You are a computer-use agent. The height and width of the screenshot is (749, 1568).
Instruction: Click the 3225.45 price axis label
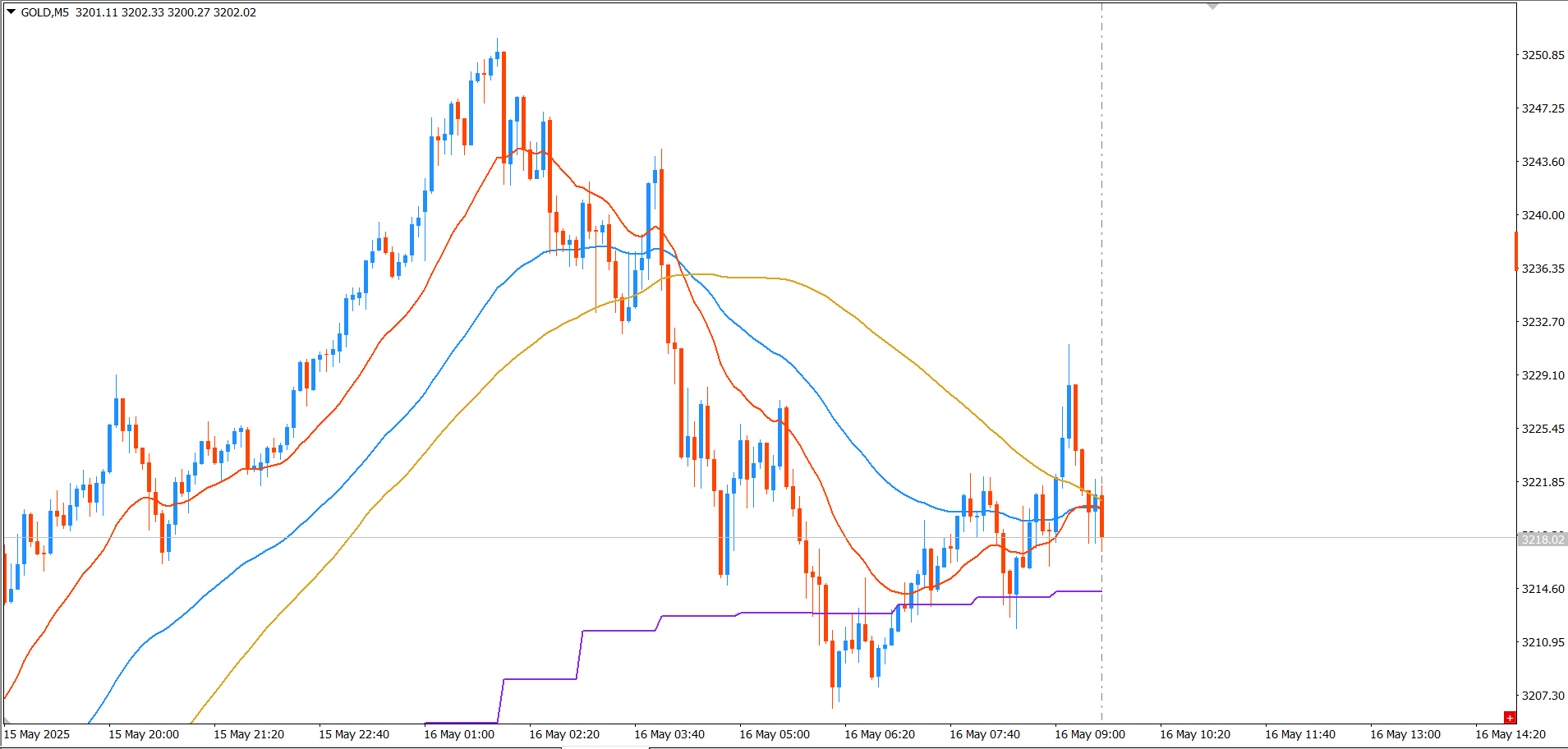coord(1543,429)
